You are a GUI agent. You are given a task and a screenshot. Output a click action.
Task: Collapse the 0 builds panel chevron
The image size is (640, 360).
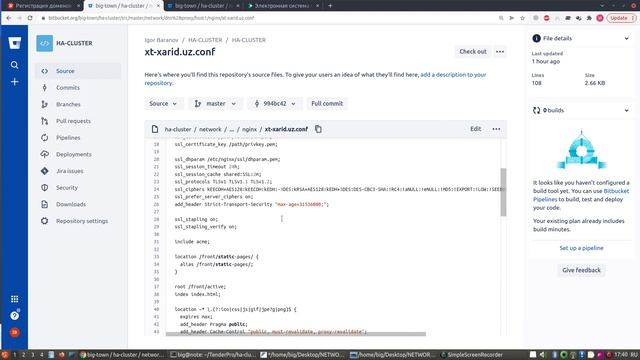tap(627, 110)
